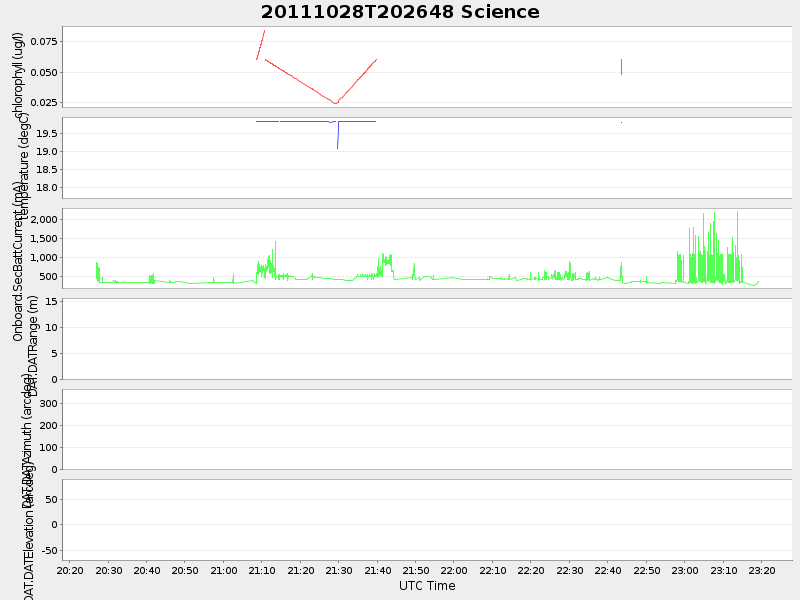
Task: Click the 0.075 chlorophyll axis value
Action: click(x=44, y=41)
